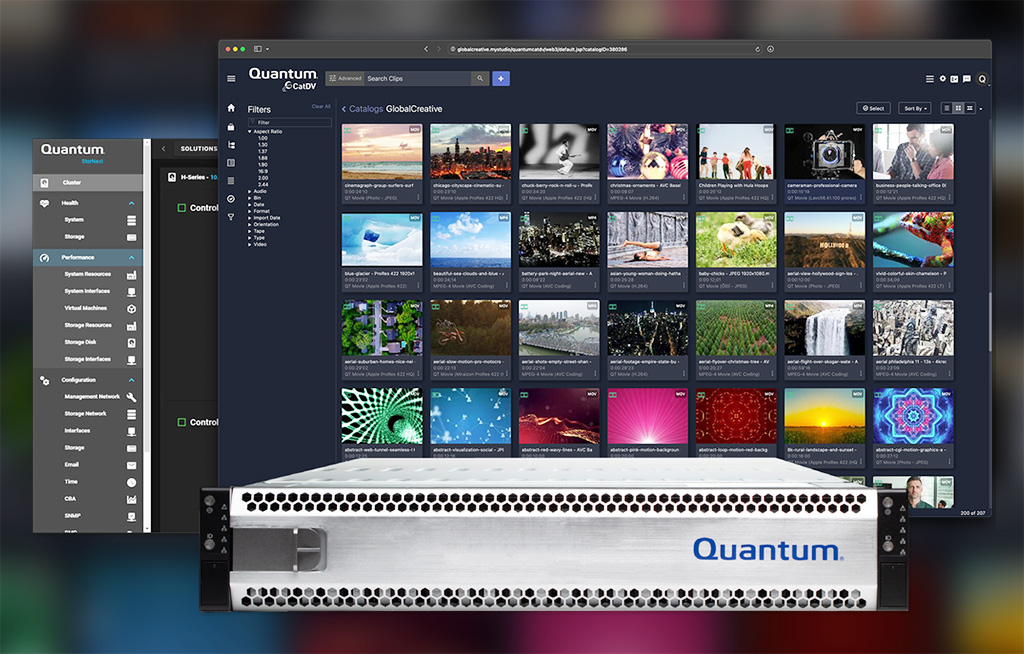Collapse the Aspect Ratio filter group
Image resolution: width=1024 pixels, height=654 pixels.
tap(249, 131)
